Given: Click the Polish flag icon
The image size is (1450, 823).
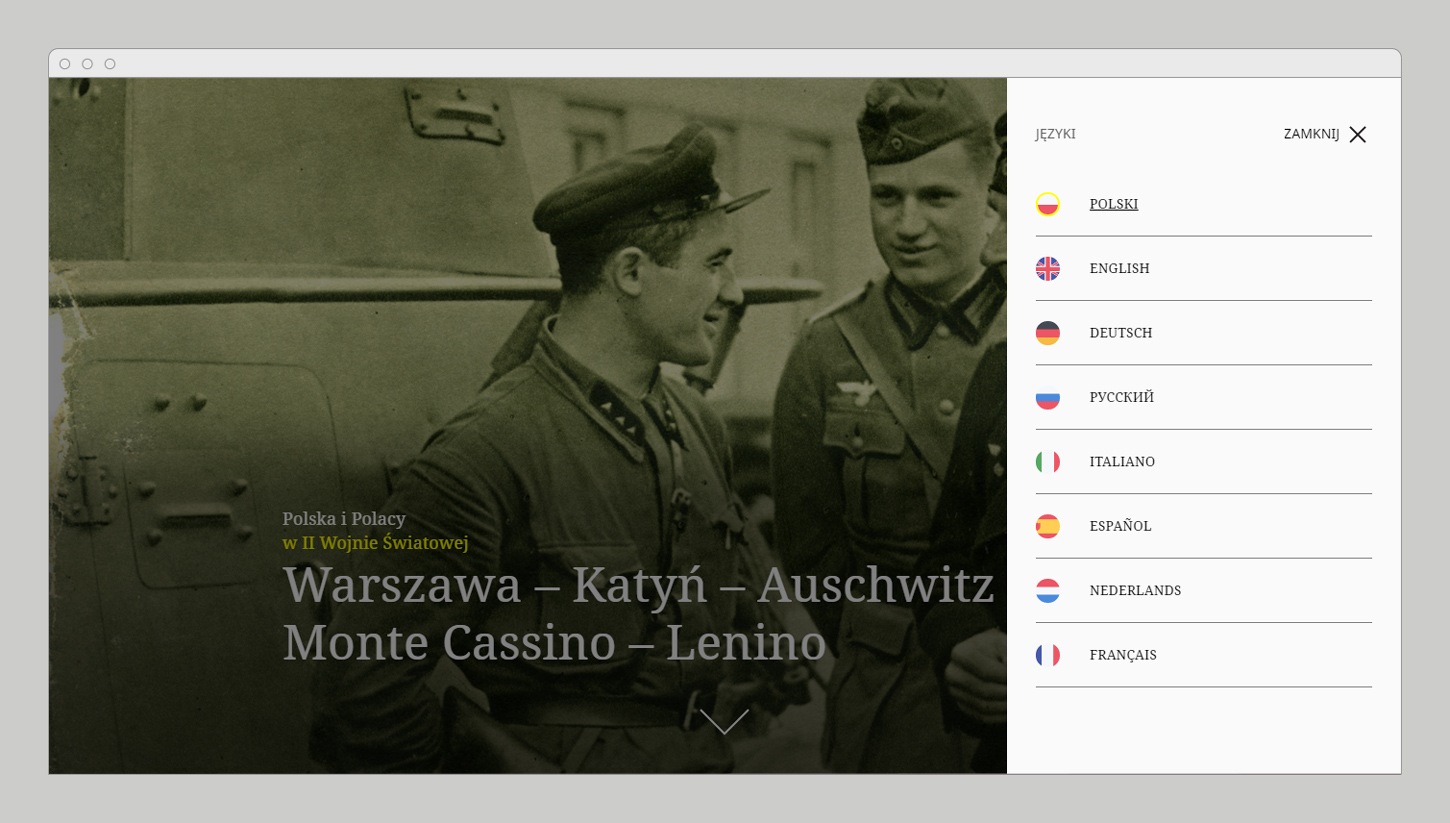Looking at the screenshot, I should click(1047, 204).
